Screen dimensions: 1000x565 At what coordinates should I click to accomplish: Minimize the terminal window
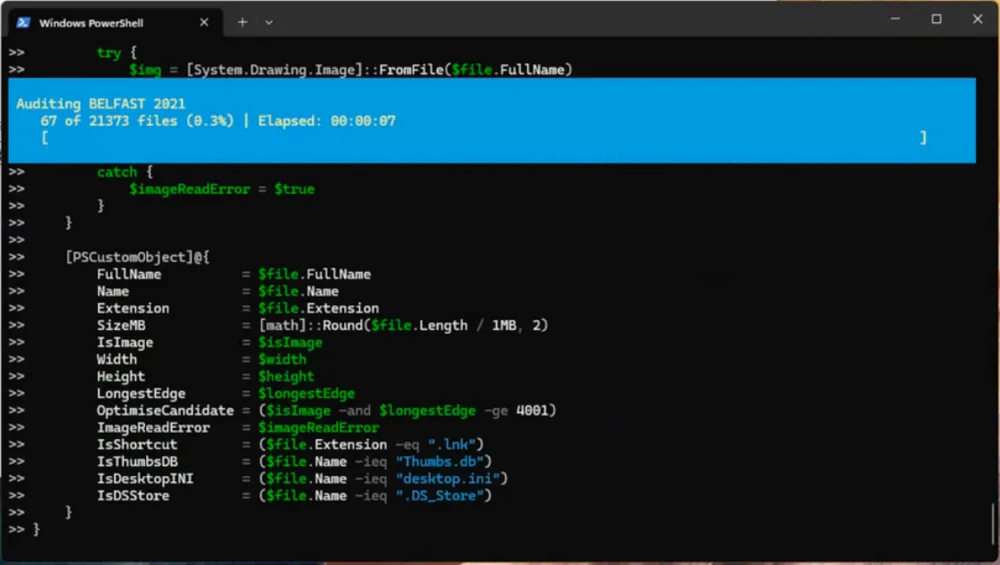[895, 19]
